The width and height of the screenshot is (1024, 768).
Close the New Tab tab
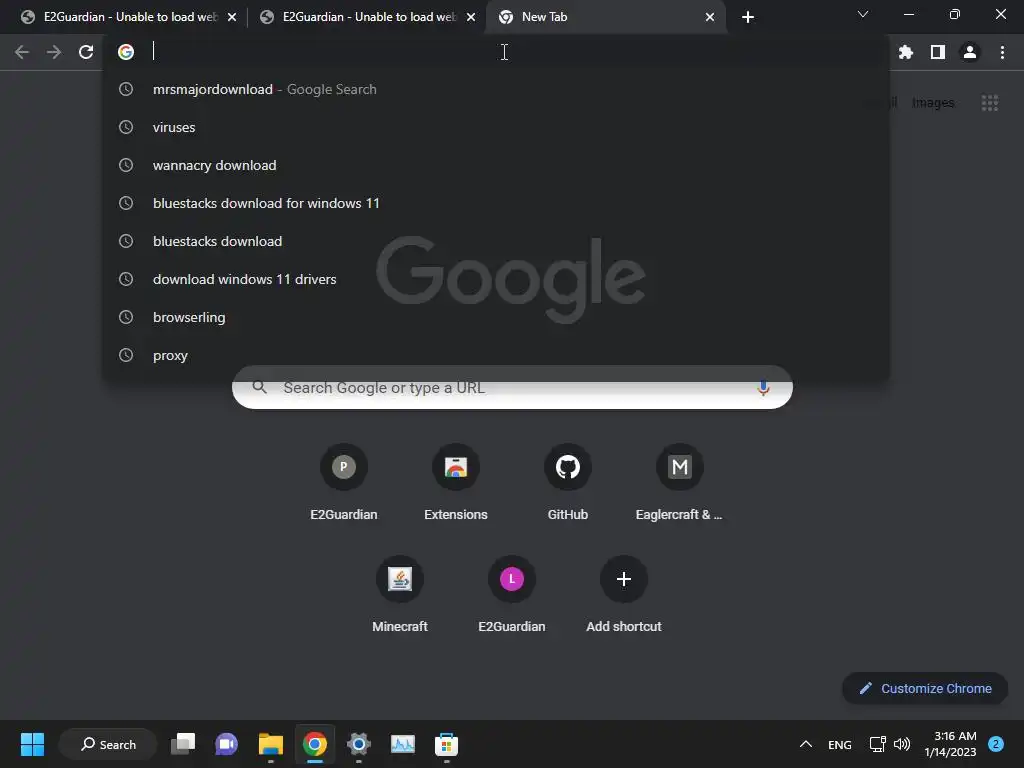[x=710, y=17]
